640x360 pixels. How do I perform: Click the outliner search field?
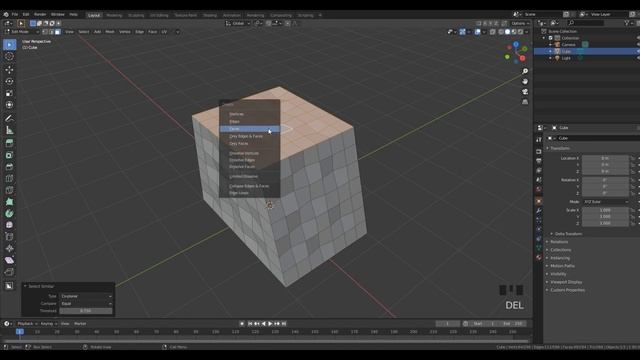click(585, 23)
